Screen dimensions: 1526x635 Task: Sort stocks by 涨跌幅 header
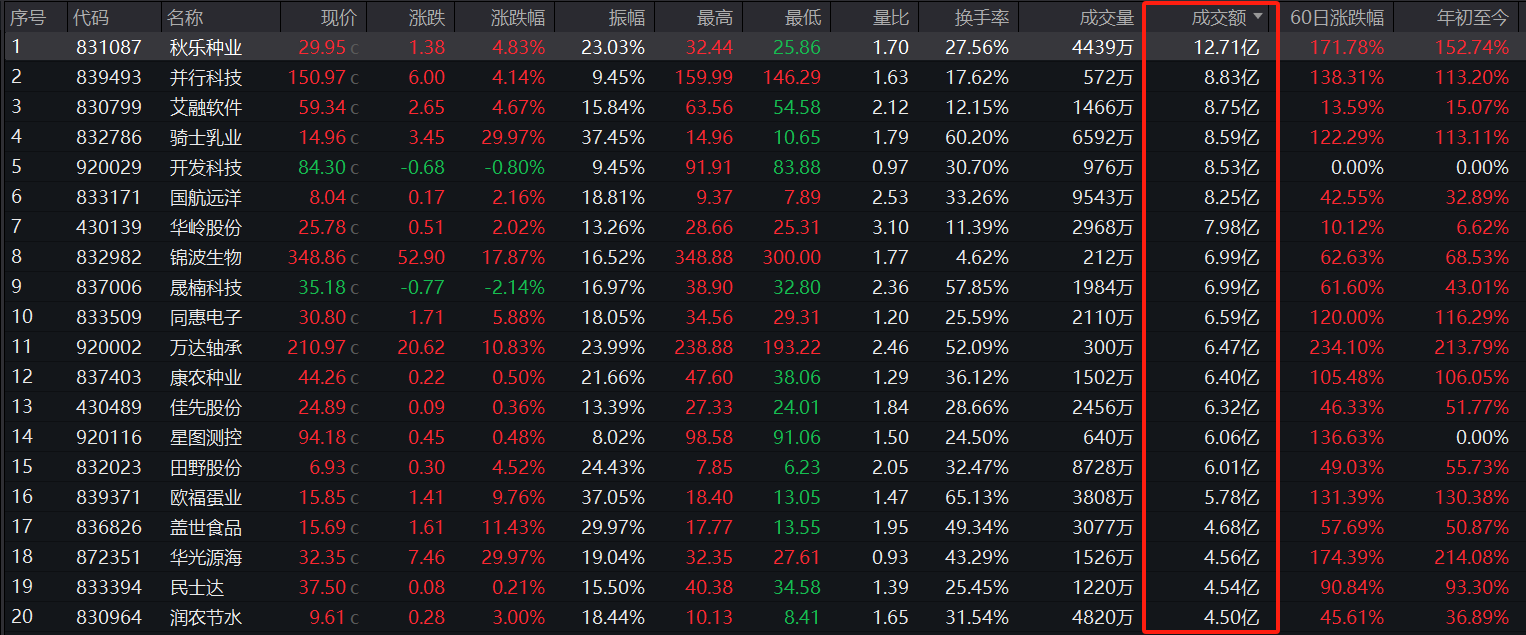click(x=518, y=17)
